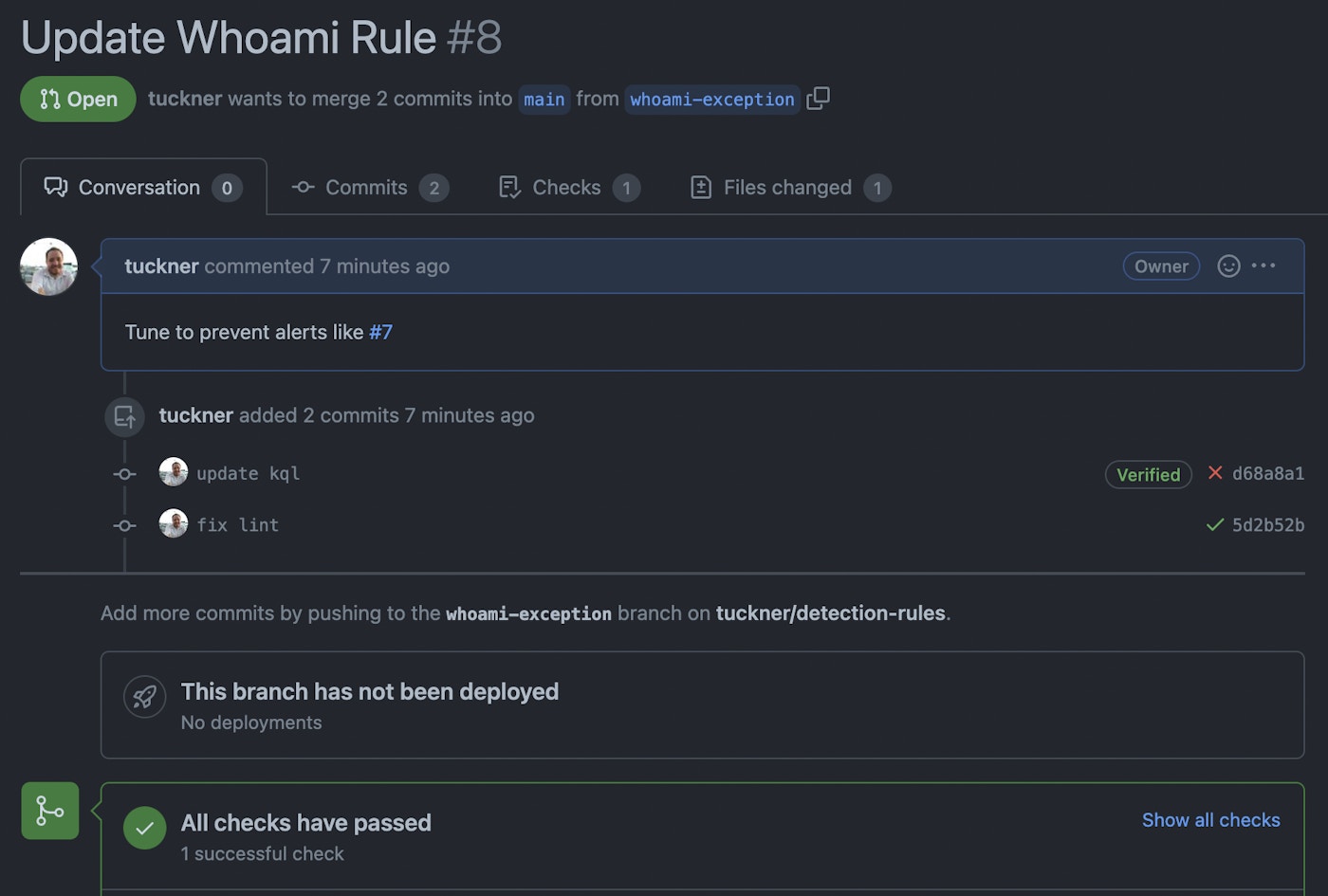The height and width of the screenshot is (896, 1328).
Task: Click the green merge icon badge
Action: pyautogui.click(x=50, y=811)
